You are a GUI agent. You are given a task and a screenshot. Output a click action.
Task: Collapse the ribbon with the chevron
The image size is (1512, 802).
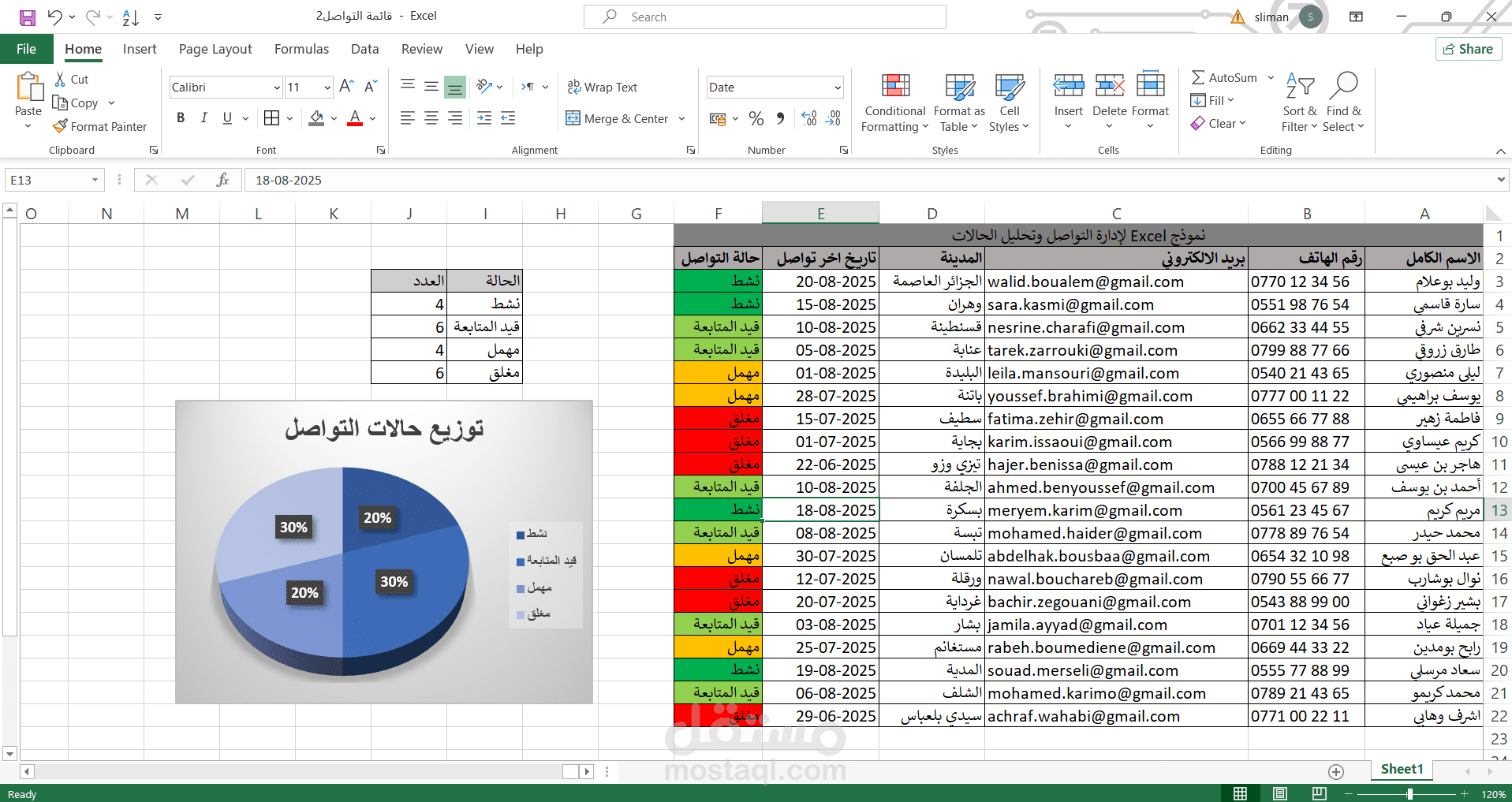[x=1500, y=151]
